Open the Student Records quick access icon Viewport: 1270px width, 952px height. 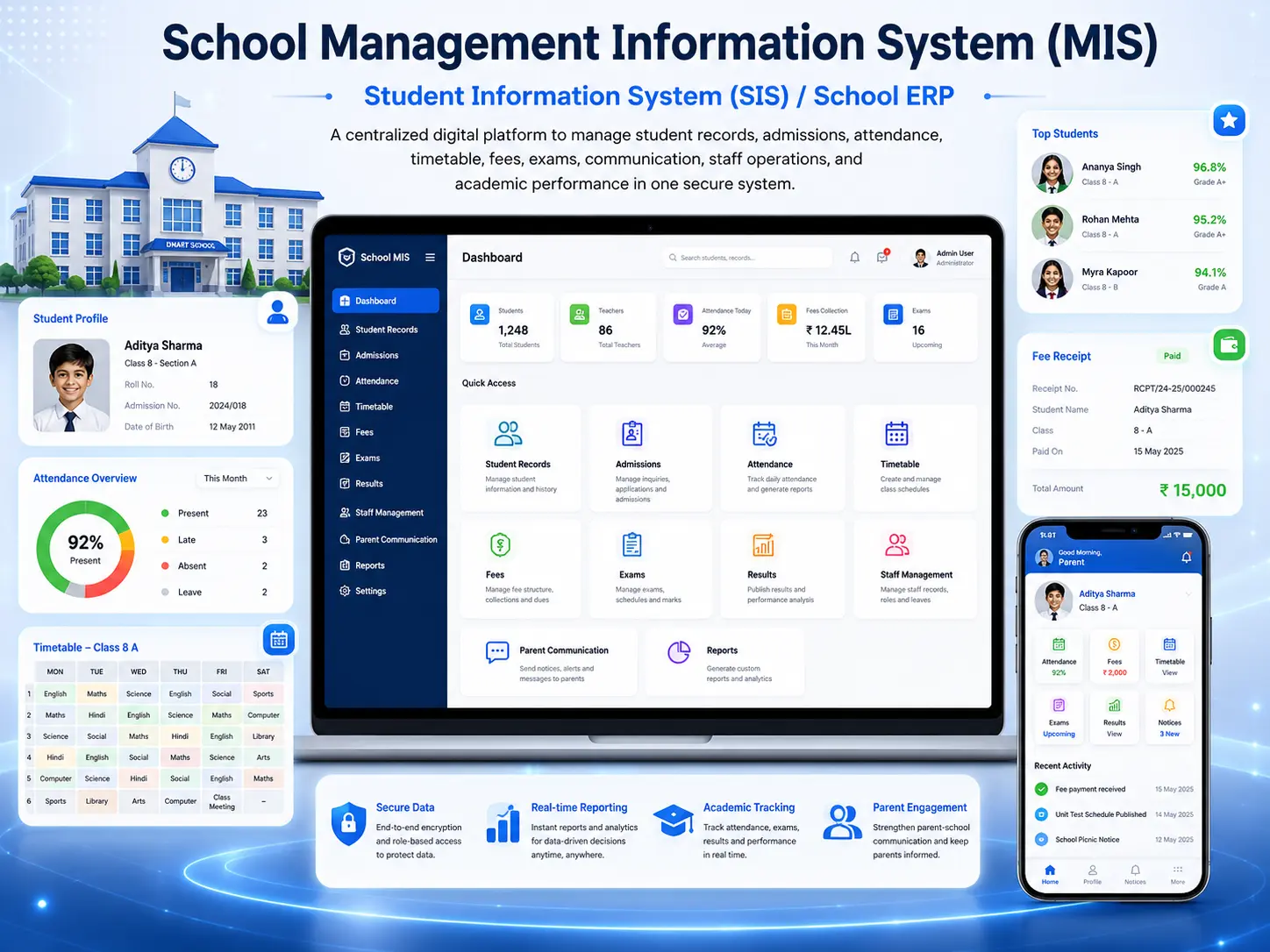(x=508, y=434)
